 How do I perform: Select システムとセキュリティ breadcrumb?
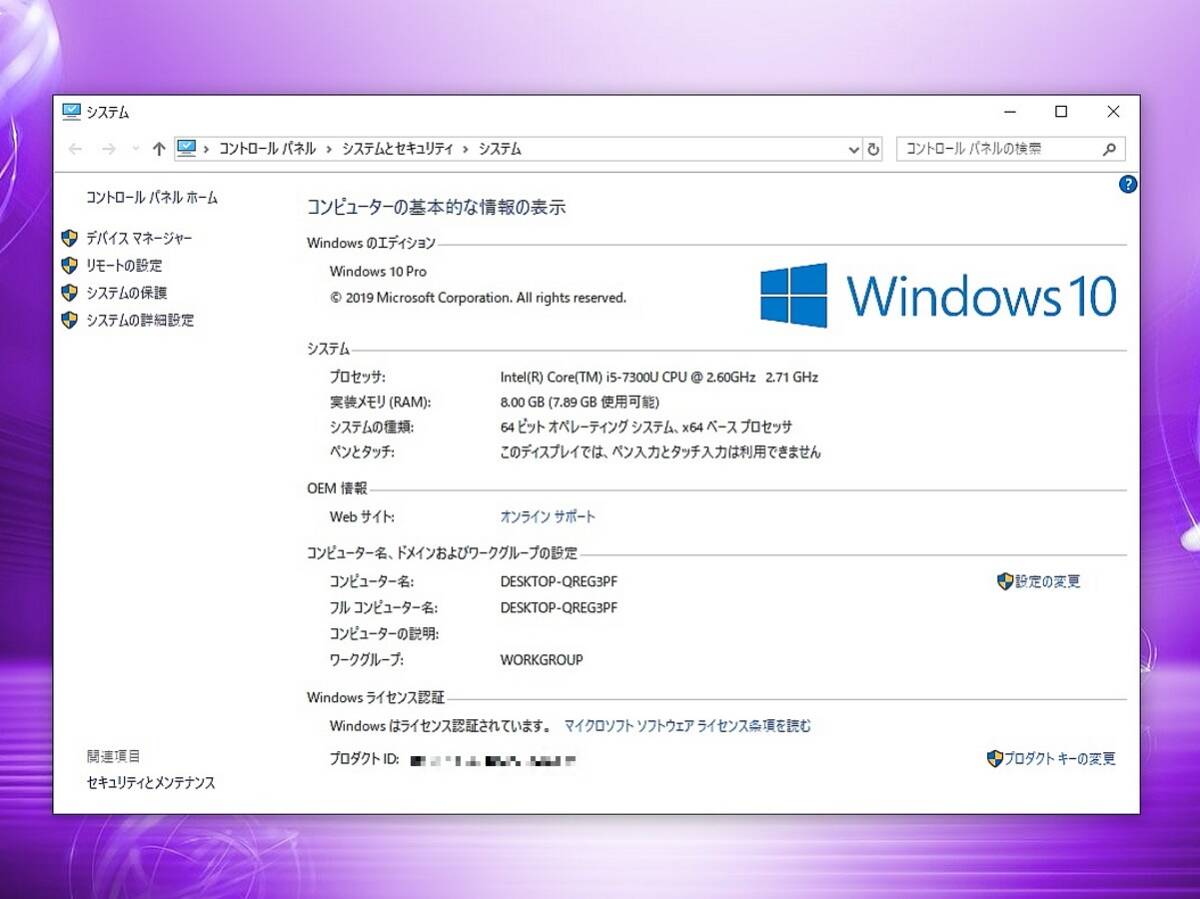coord(397,149)
